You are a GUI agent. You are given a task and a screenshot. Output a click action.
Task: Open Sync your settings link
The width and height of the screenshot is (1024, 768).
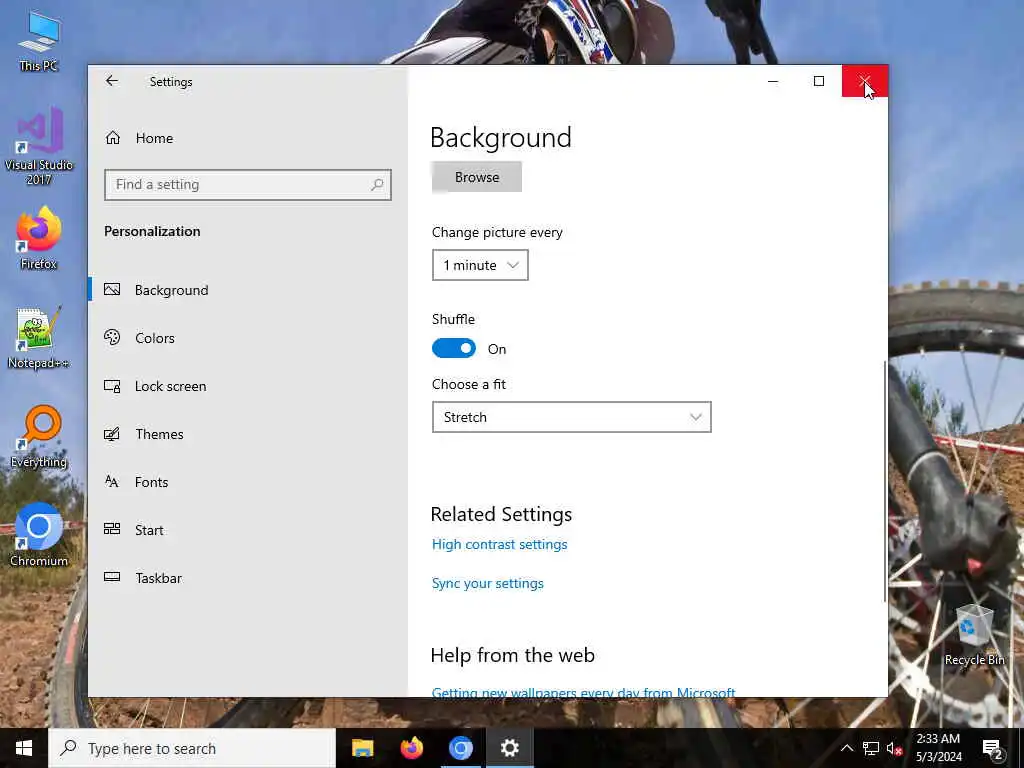point(488,583)
